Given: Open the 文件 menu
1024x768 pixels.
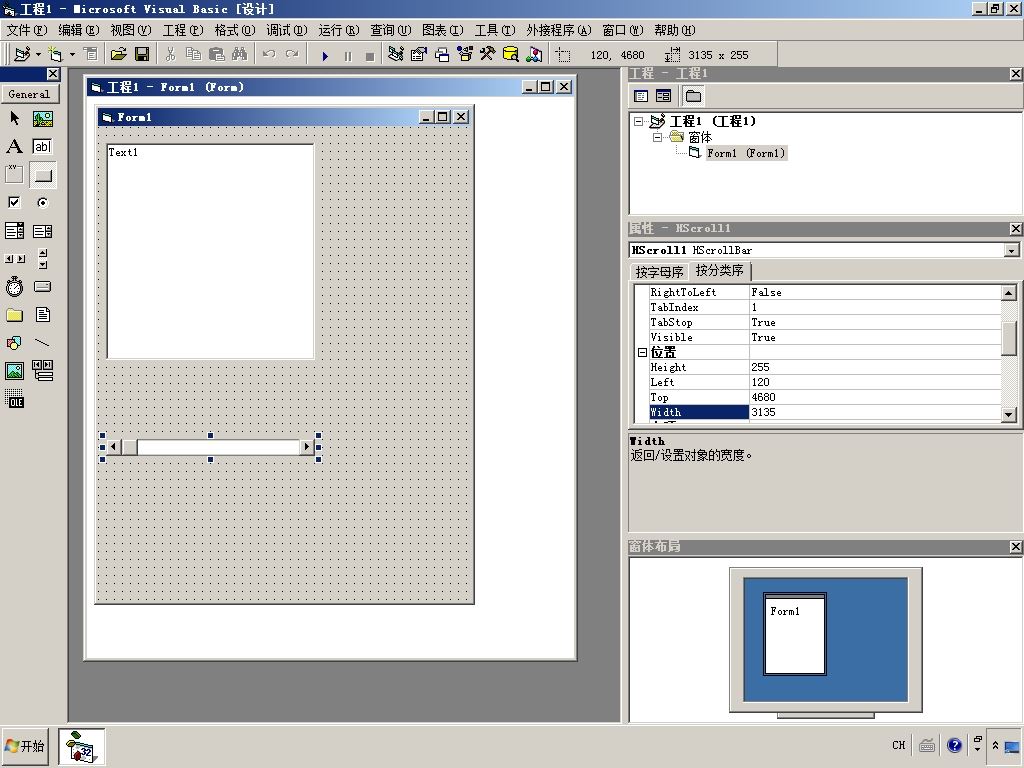Looking at the screenshot, I should (27, 30).
